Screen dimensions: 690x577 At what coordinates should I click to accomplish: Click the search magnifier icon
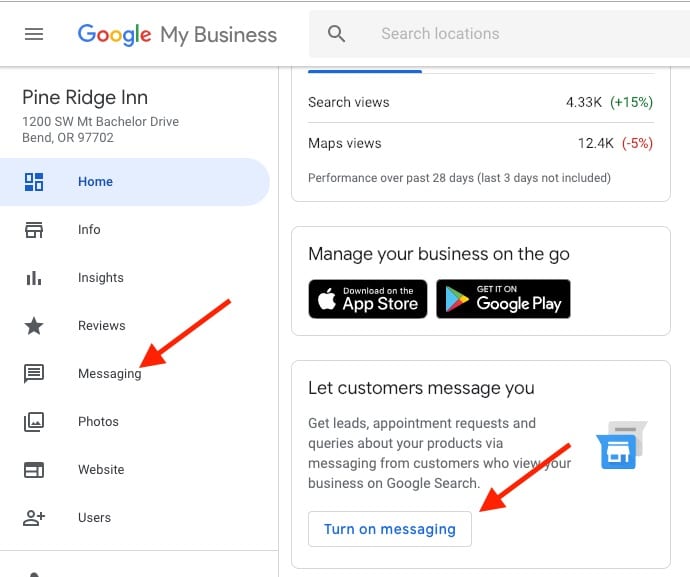pos(336,33)
